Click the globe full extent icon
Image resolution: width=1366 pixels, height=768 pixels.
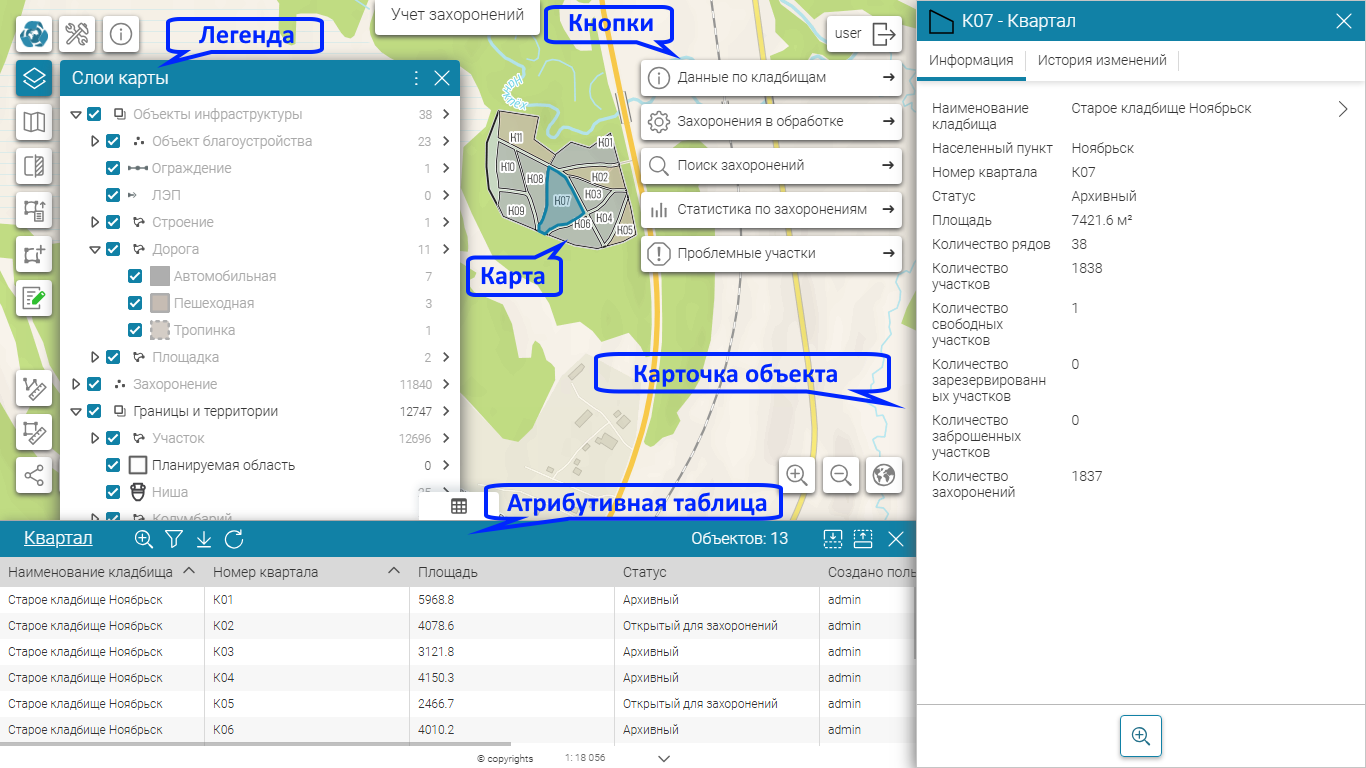tap(884, 475)
